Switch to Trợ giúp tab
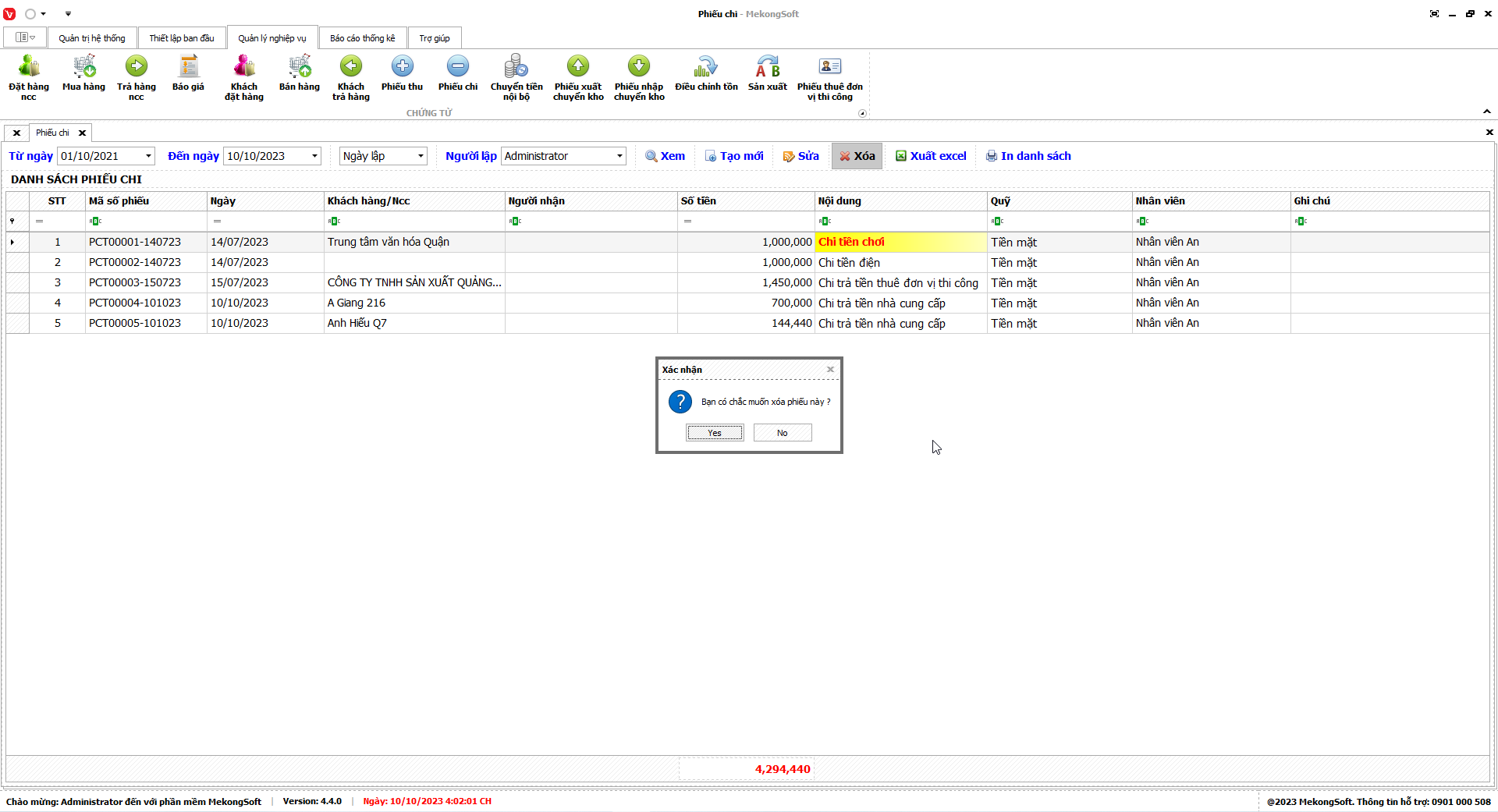 [x=435, y=38]
